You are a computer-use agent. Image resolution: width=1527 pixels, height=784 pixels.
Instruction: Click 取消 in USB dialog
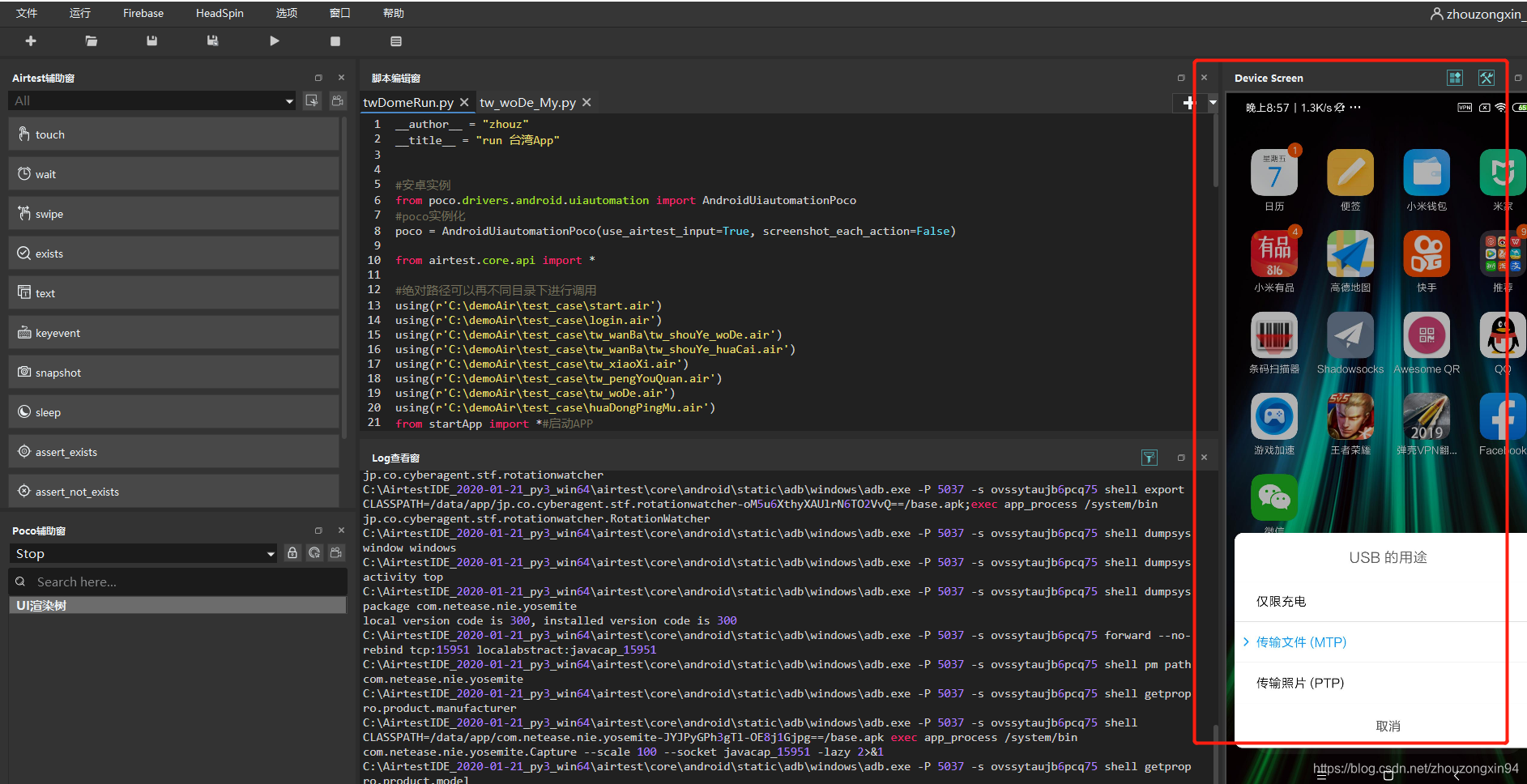click(1388, 726)
